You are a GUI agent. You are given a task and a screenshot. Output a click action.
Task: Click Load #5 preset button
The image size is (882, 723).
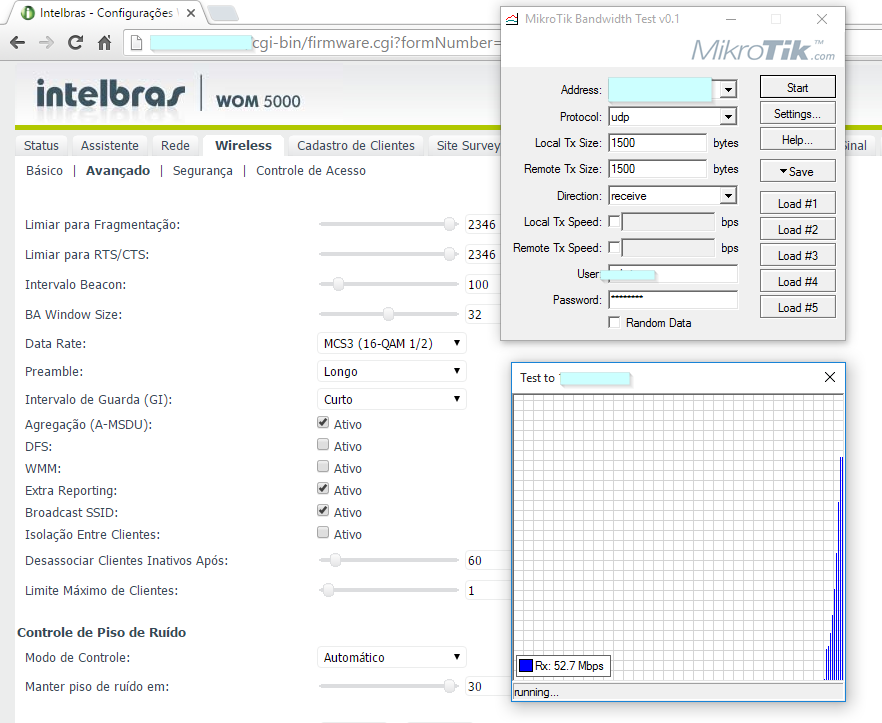click(797, 307)
